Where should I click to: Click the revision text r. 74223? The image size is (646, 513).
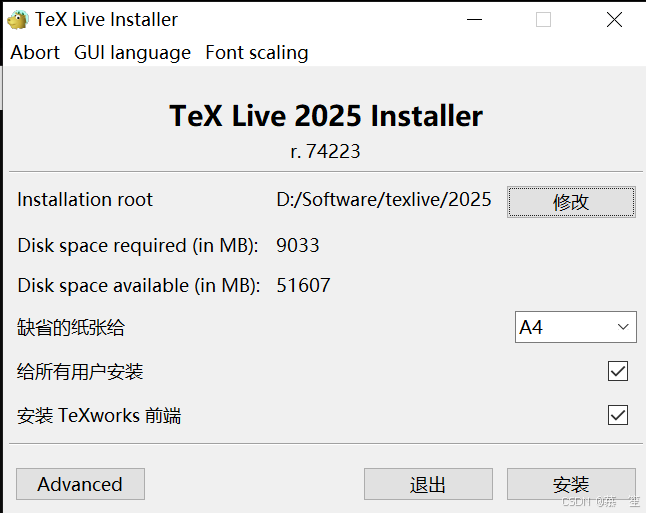click(325, 152)
